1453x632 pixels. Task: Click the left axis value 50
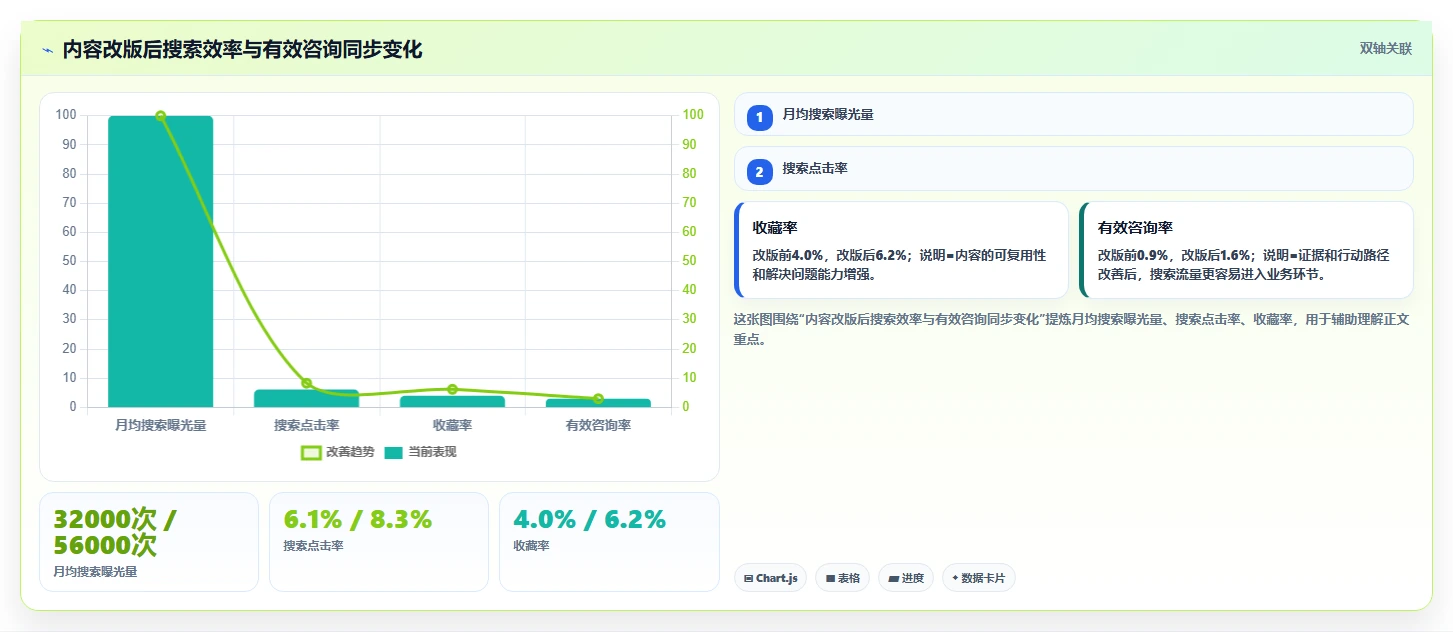coord(69,261)
